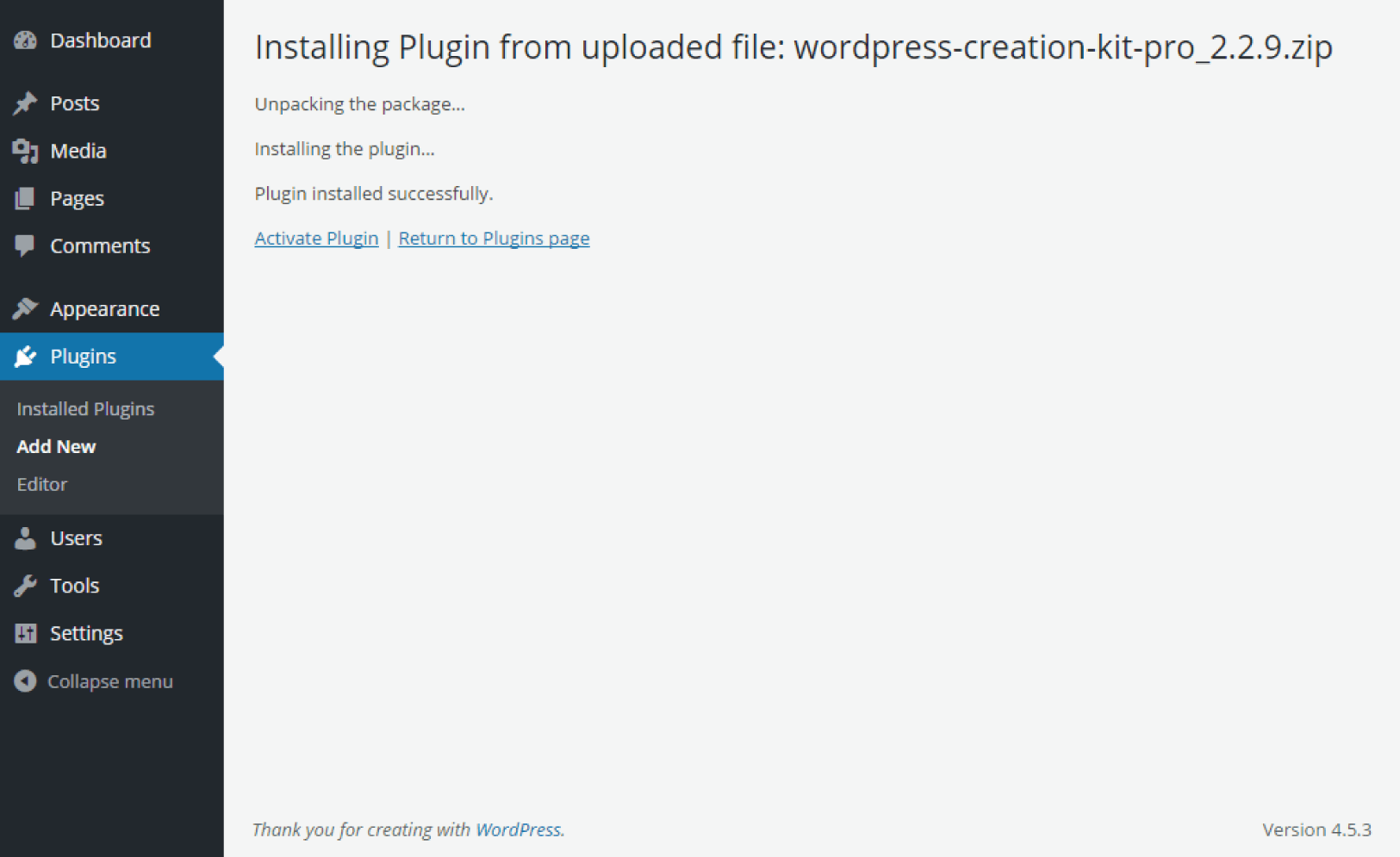Click the Appearance paintbrush icon
Viewport: 1400px width, 857px height.
click(25, 308)
